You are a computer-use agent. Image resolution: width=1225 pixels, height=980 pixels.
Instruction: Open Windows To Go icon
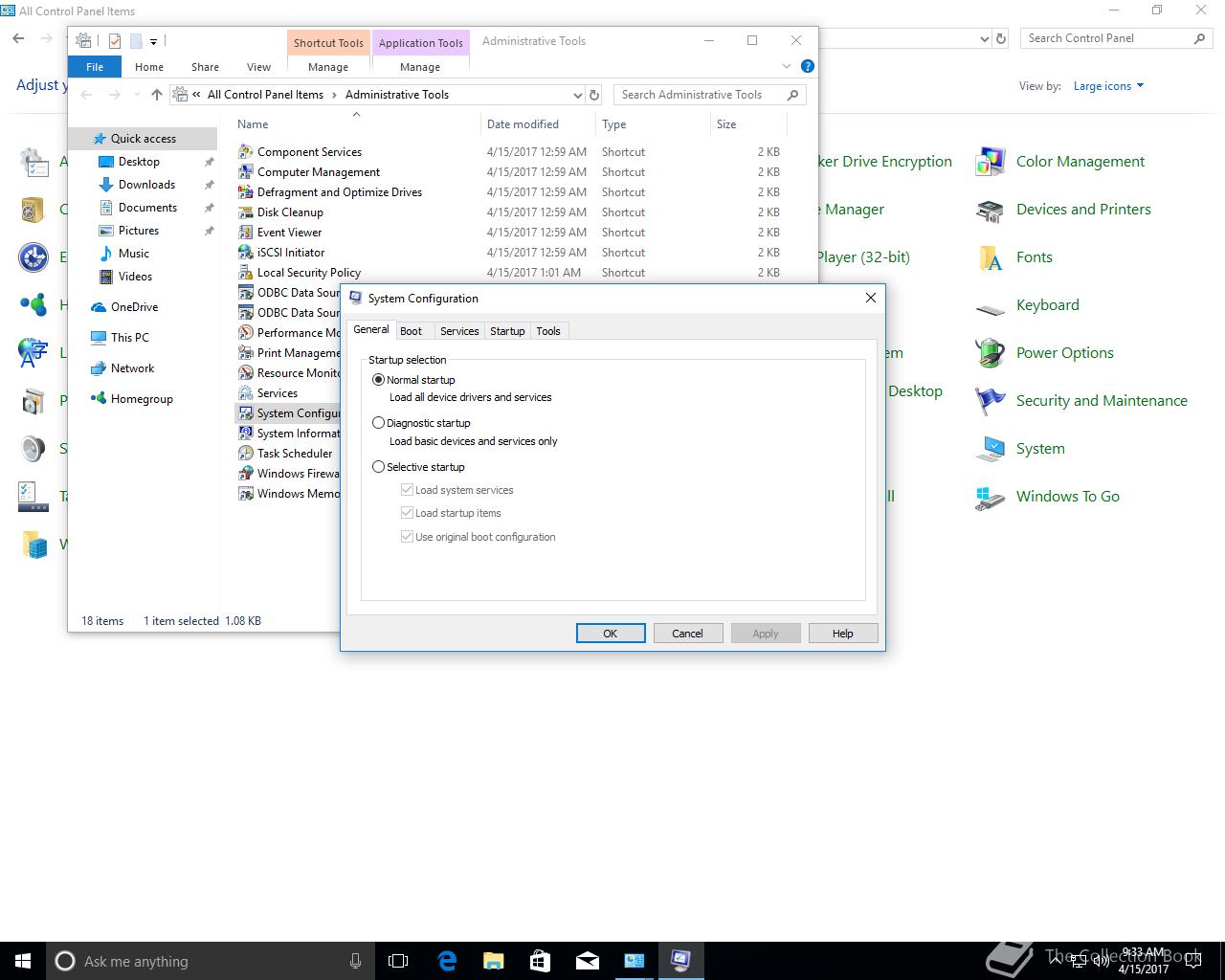[x=991, y=497]
